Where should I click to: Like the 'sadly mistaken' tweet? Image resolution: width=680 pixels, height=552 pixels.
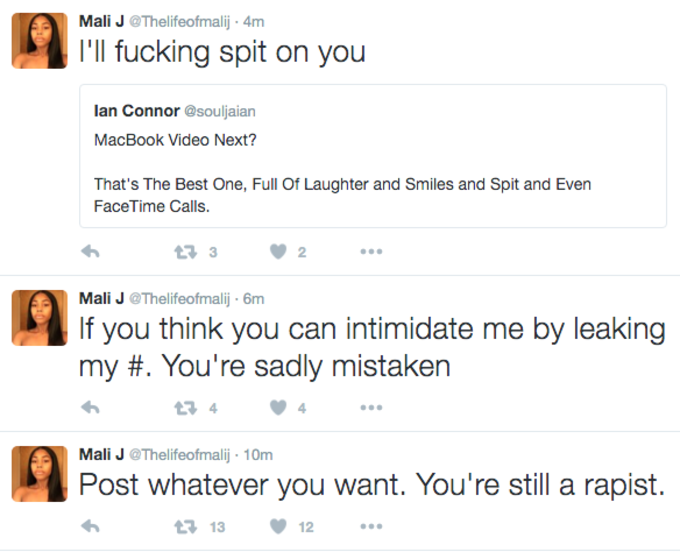click(x=278, y=407)
